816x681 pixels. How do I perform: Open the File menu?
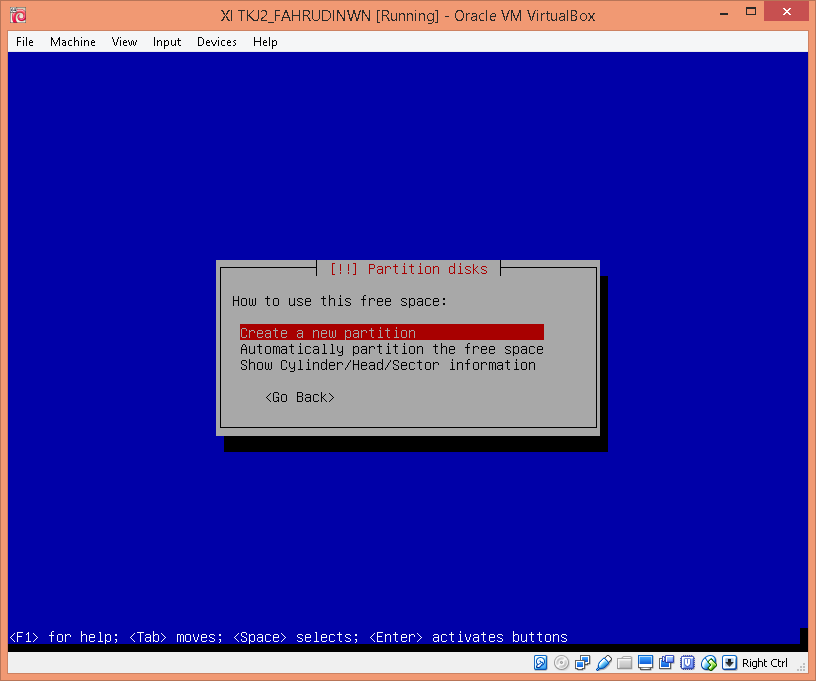pyautogui.click(x=24, y=42)
